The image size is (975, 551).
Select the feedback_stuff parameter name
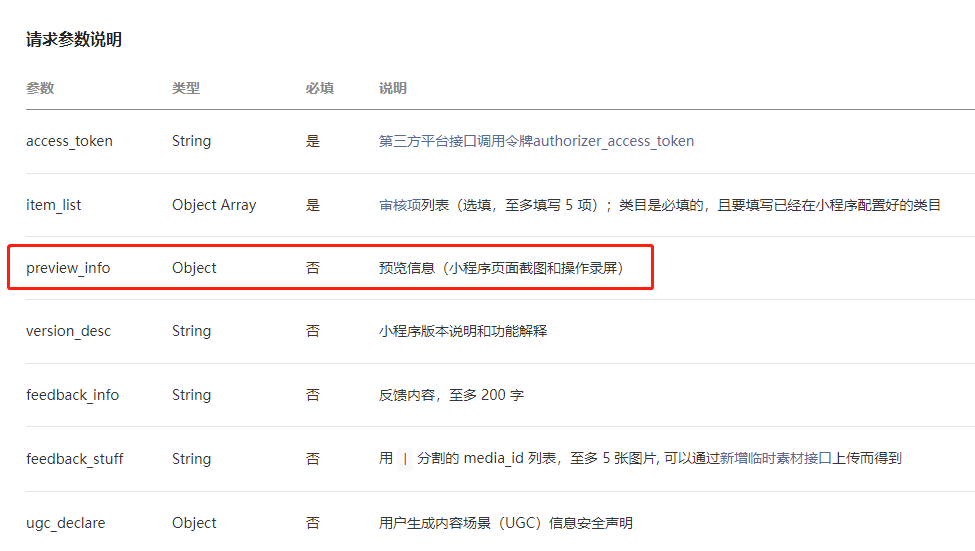tap(75, 459)
